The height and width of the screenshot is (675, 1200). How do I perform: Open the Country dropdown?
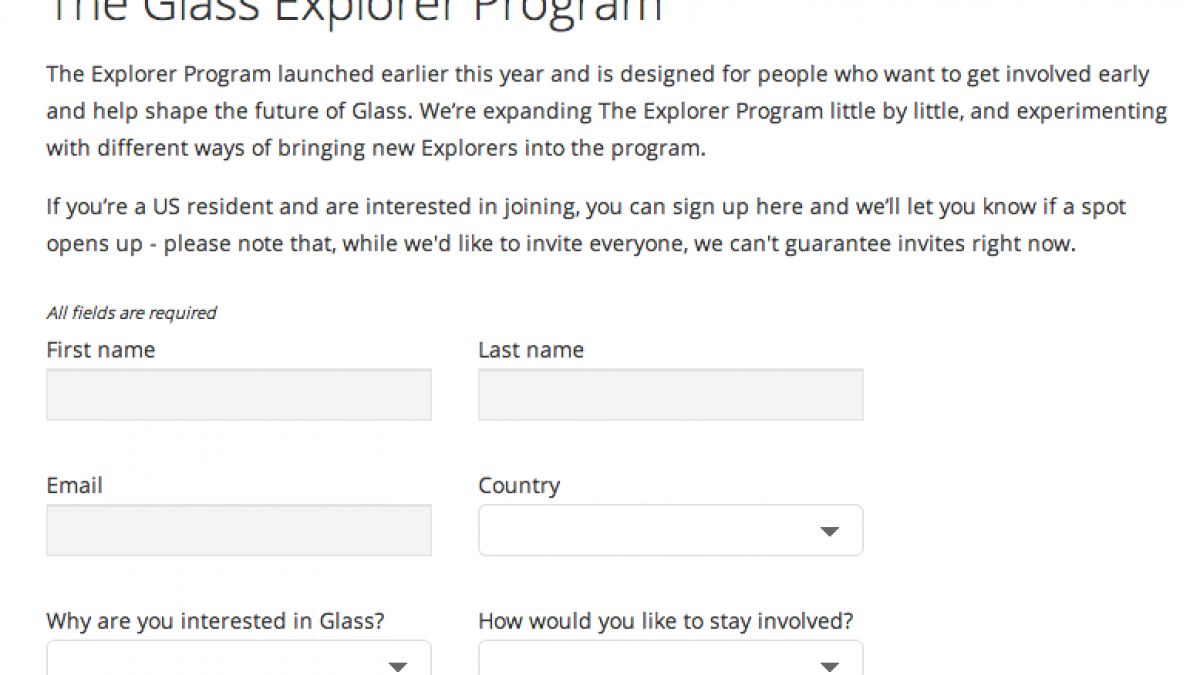(x=670, y=530)
